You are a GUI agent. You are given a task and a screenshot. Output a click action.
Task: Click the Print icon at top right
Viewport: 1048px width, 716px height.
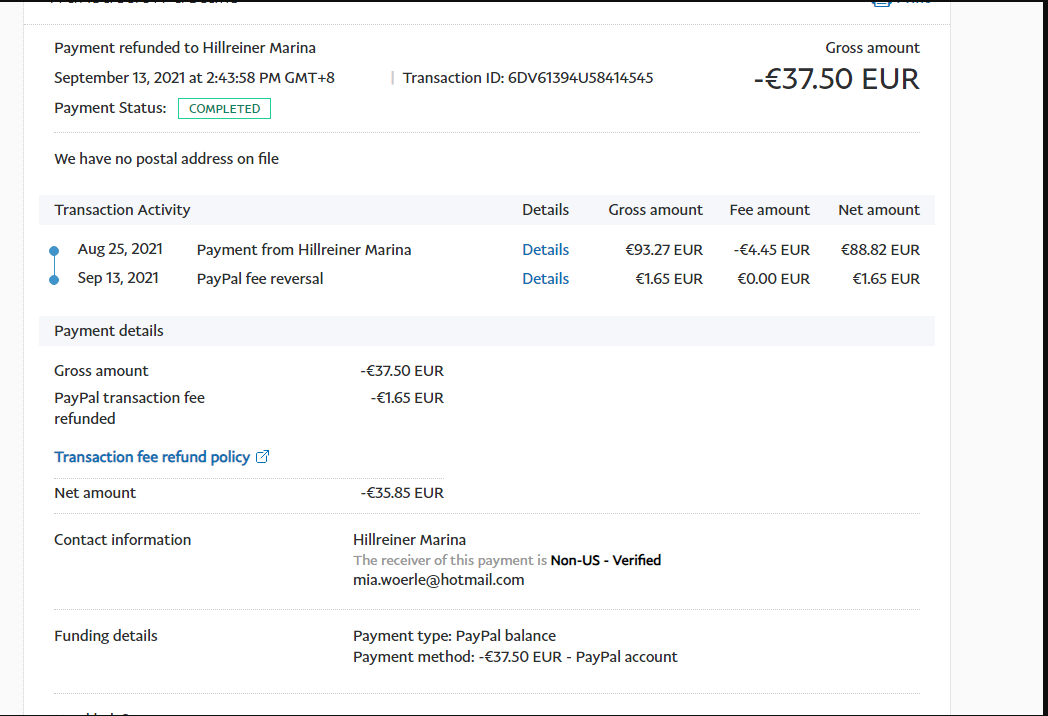[x=881, y=3]
